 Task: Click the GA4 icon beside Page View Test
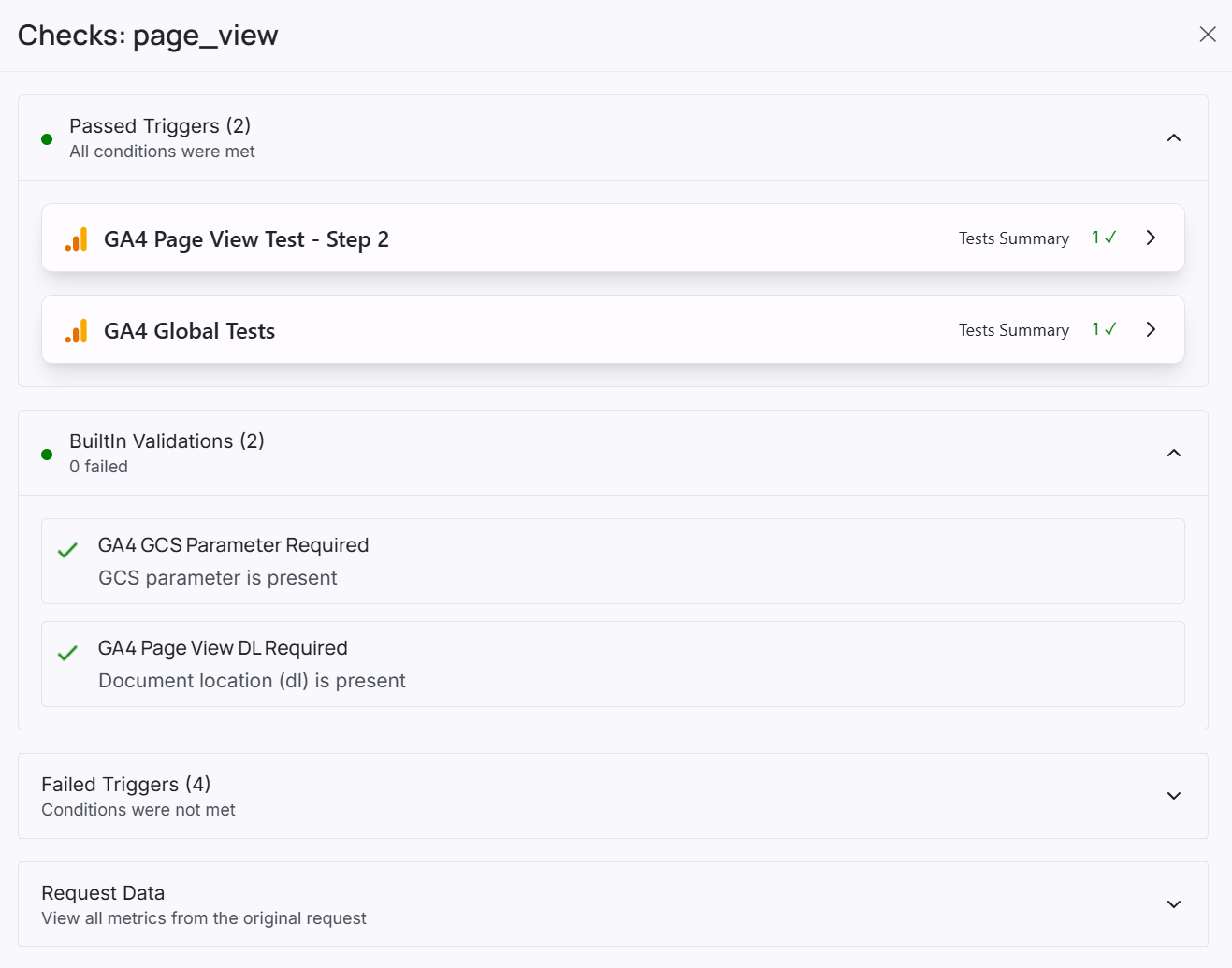pyautogui.click(x=77, y=239)
